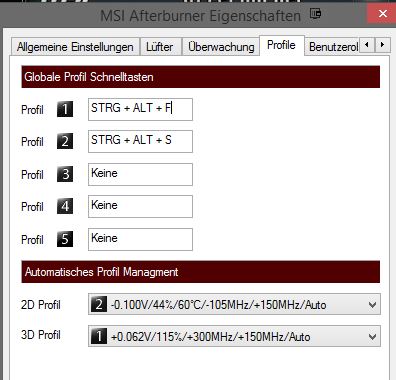396x380 pixels.
Task: Click the 3D Profil label
Action: point(41,335)
